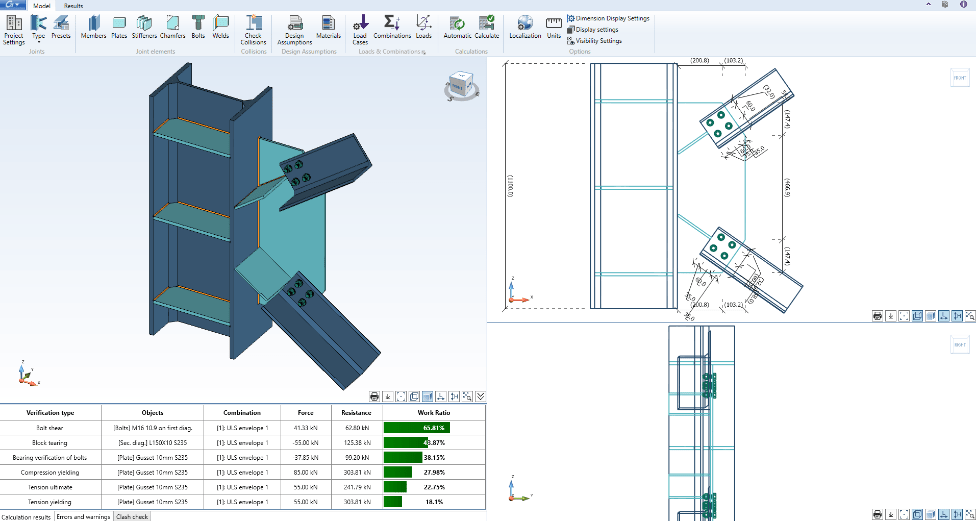
Task: Open the application menu dropdown at top left
Action: (x=13, y=5)
